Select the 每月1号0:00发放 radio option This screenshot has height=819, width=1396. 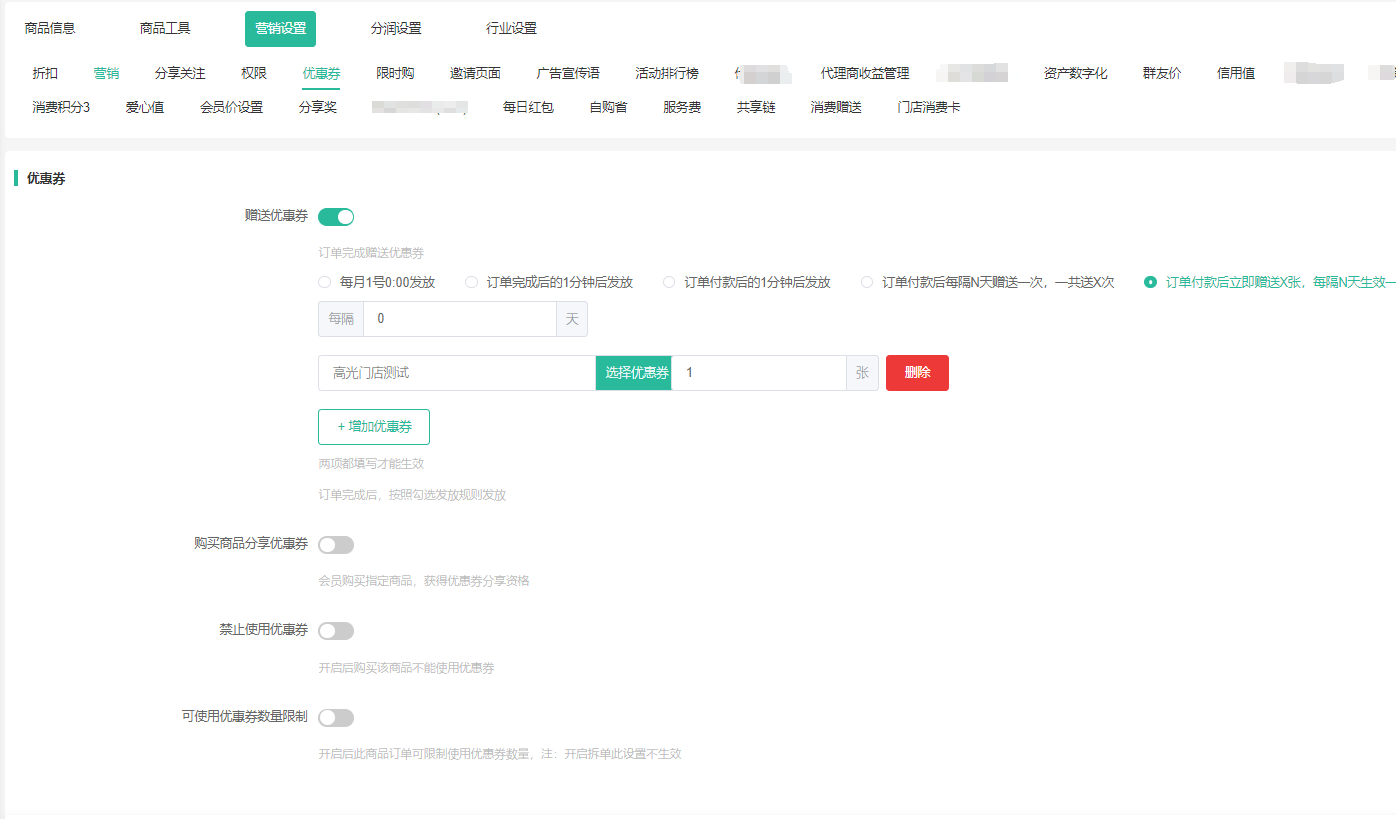pyautogui.click(x=325, y=283)
